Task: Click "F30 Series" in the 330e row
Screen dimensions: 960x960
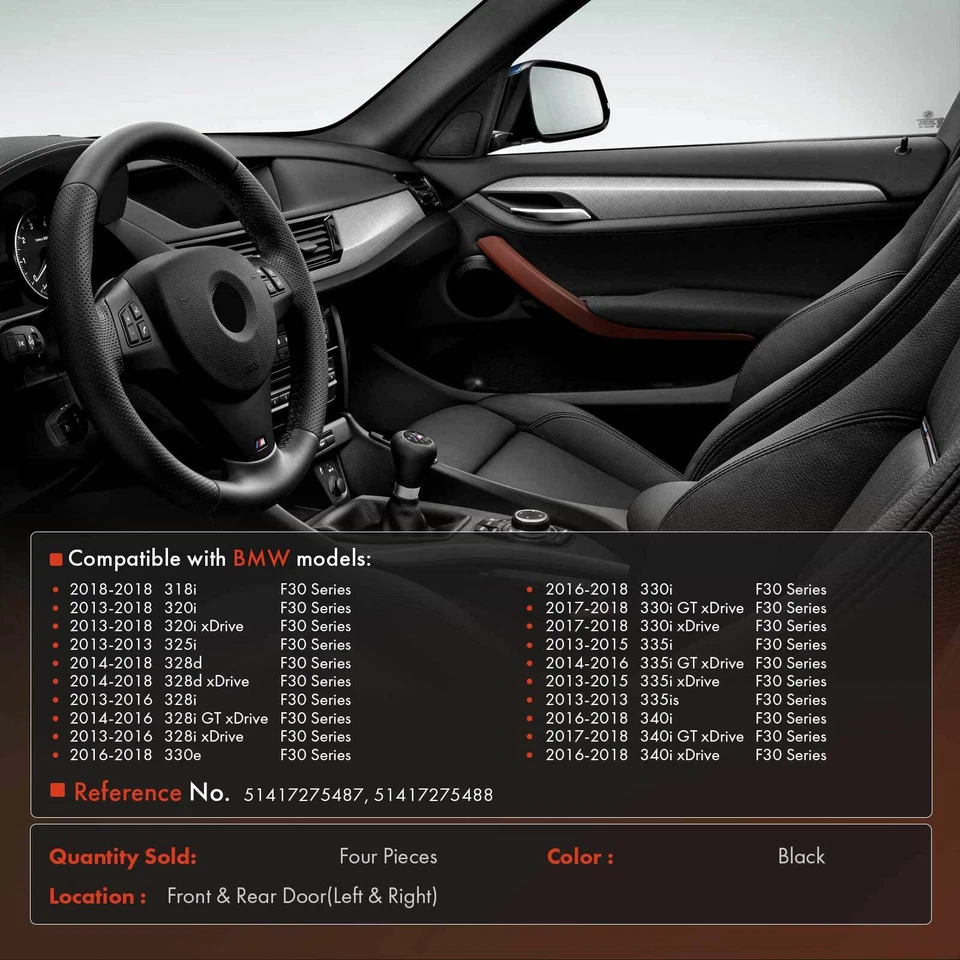Action: 315,754
